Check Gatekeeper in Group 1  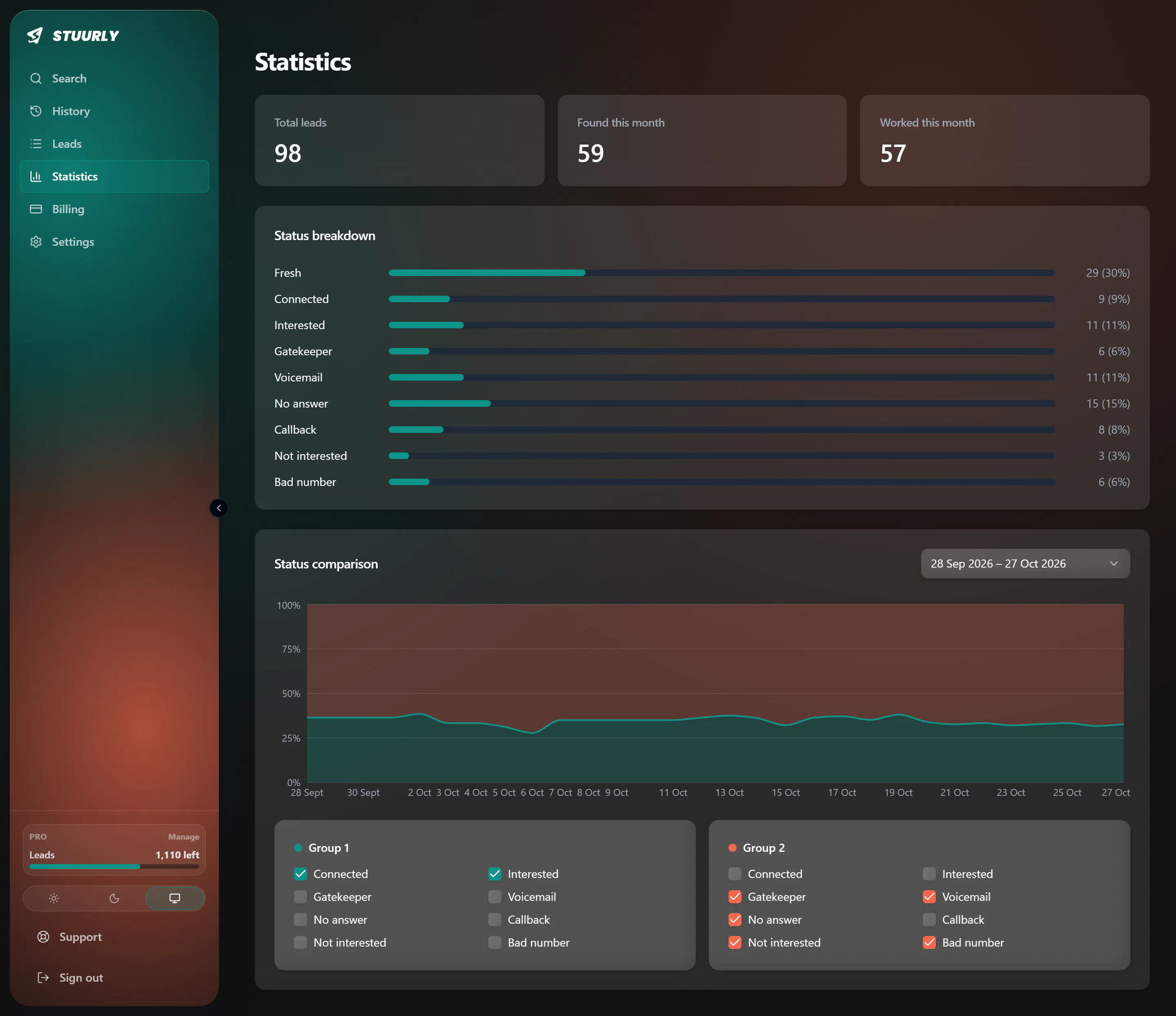[300, 897]
